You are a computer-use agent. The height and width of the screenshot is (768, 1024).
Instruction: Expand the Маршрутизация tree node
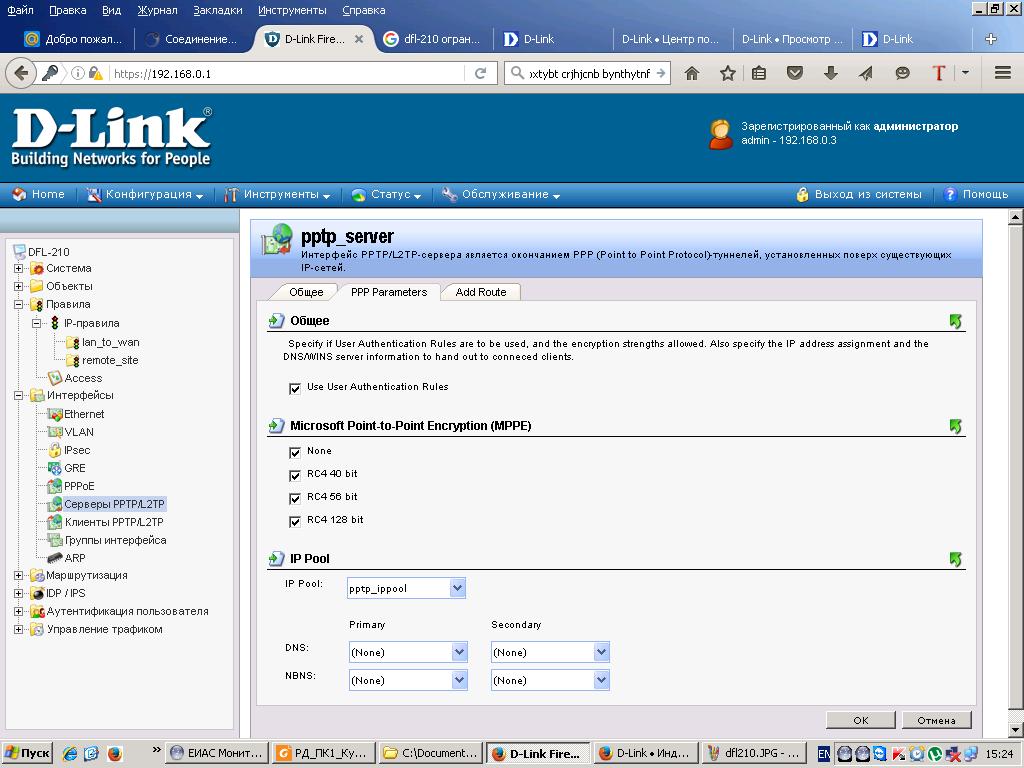pos(18,576)
